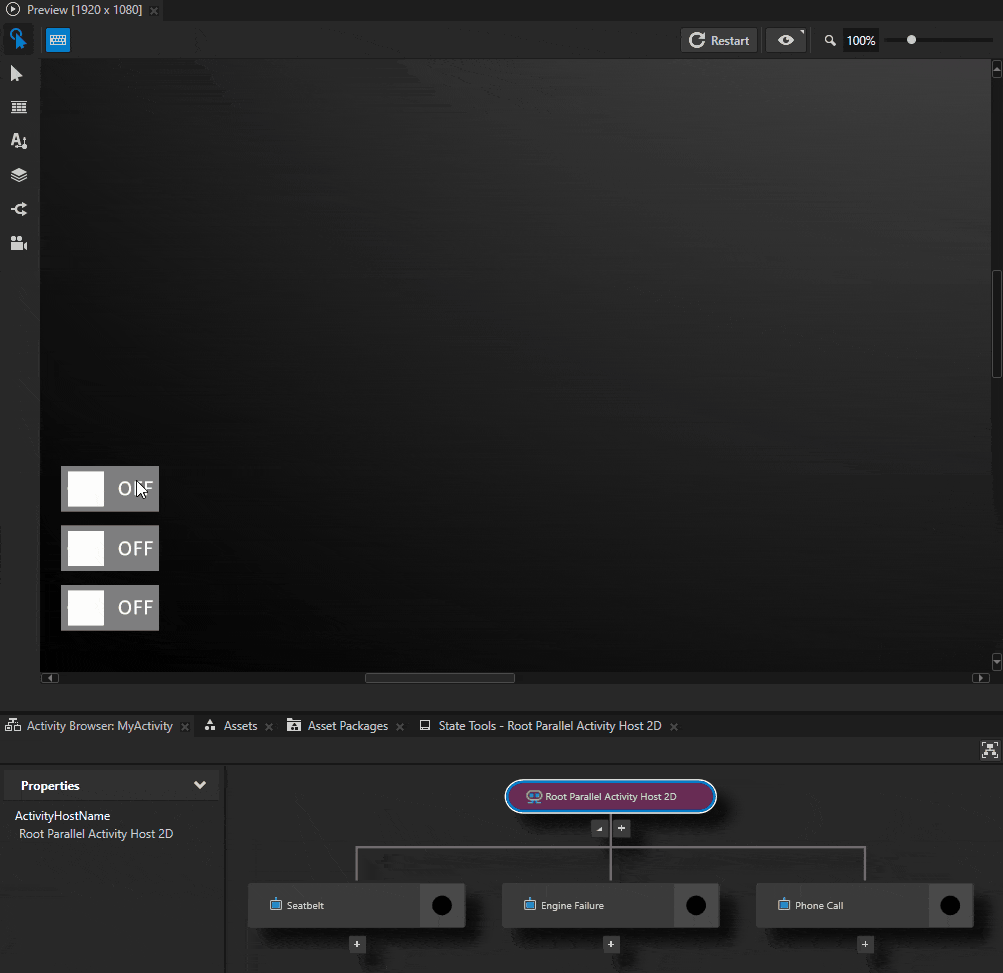
Task: Switch on the bottom OFF toggle
Action: [x=109, y=607]
